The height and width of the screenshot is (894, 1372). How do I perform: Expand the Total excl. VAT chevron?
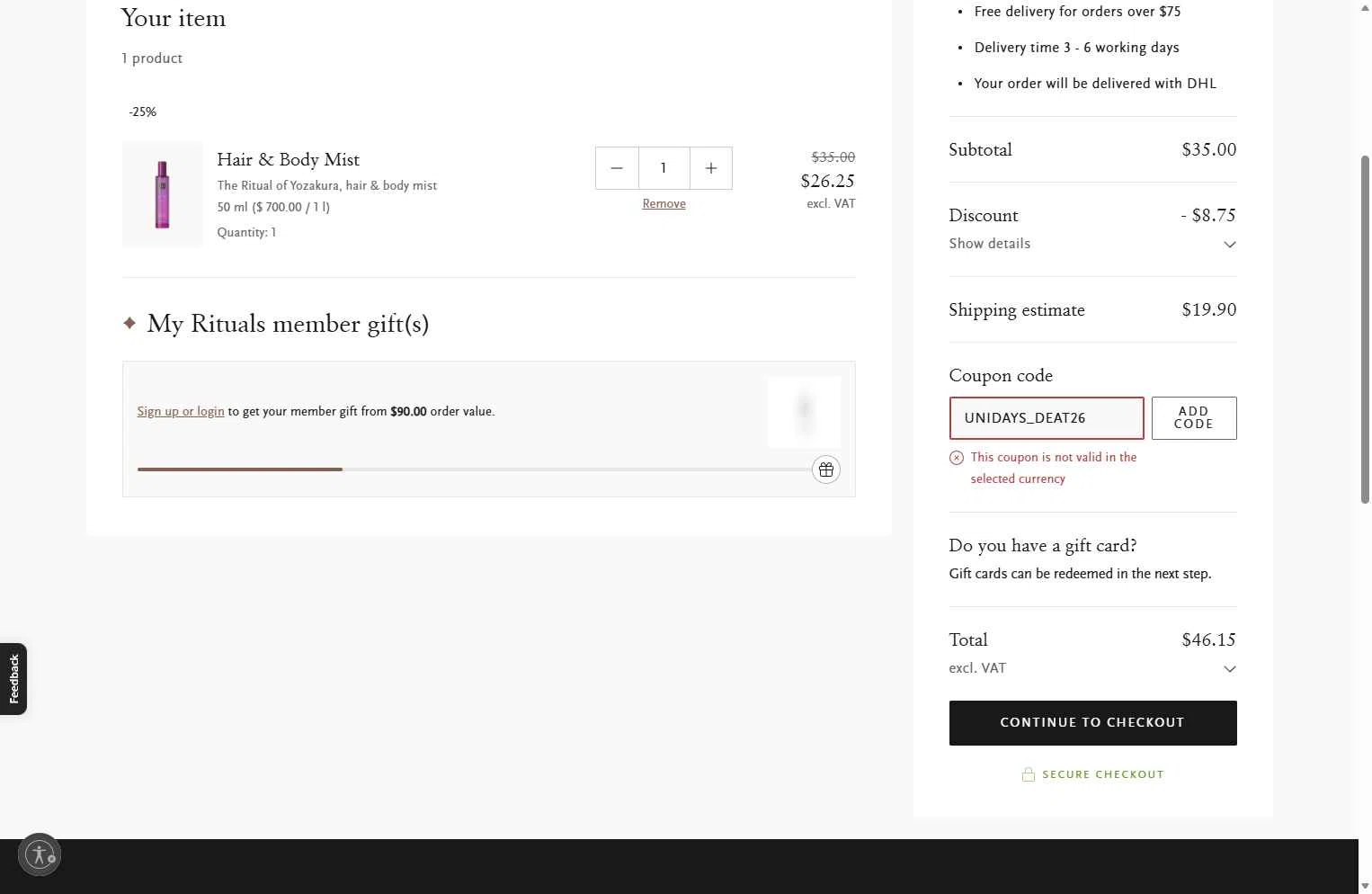[1230, 669]
